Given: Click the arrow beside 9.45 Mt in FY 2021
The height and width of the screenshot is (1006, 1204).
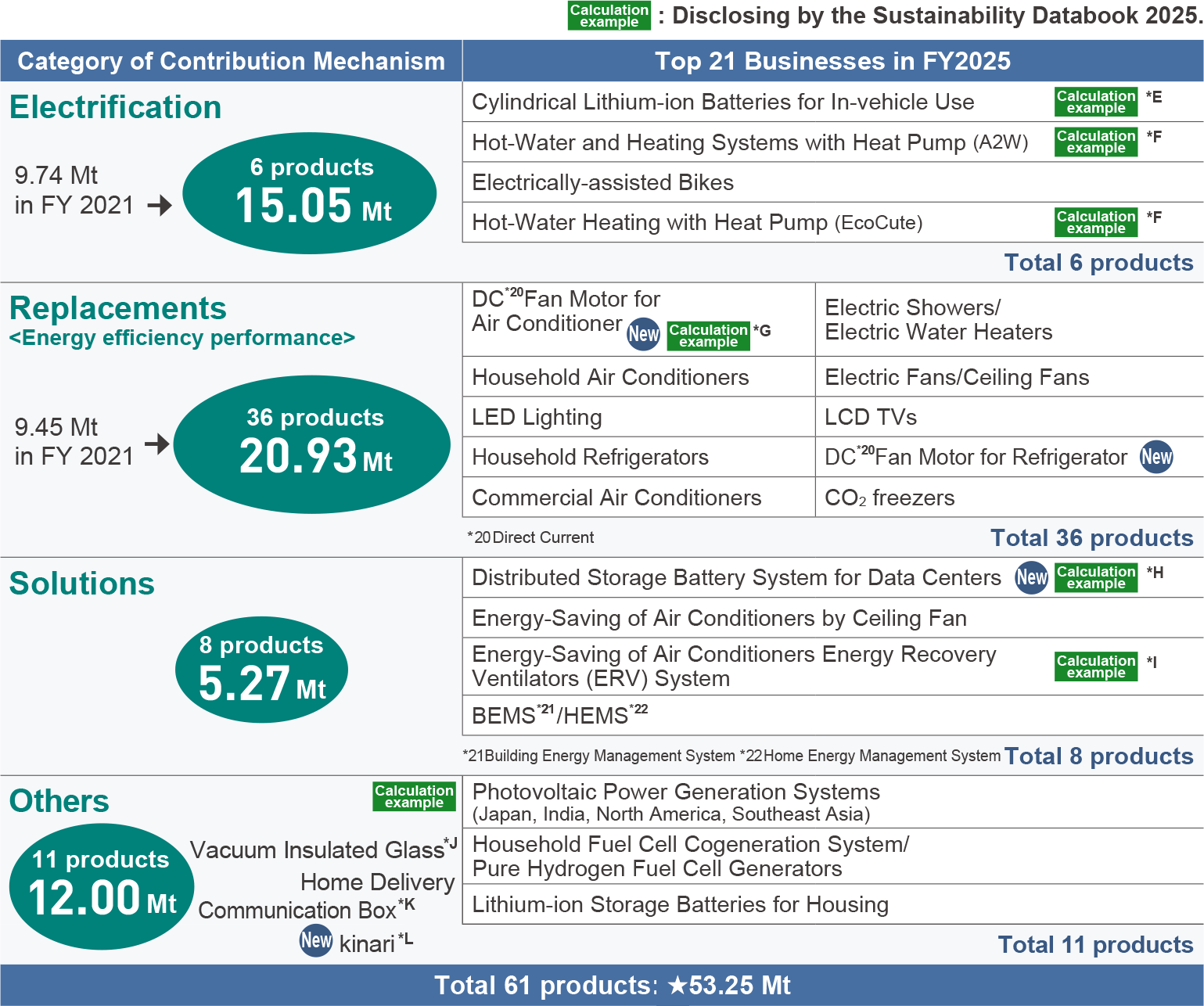Looking at the screenshot, I should pyautogui.click(x=157, y=444).
